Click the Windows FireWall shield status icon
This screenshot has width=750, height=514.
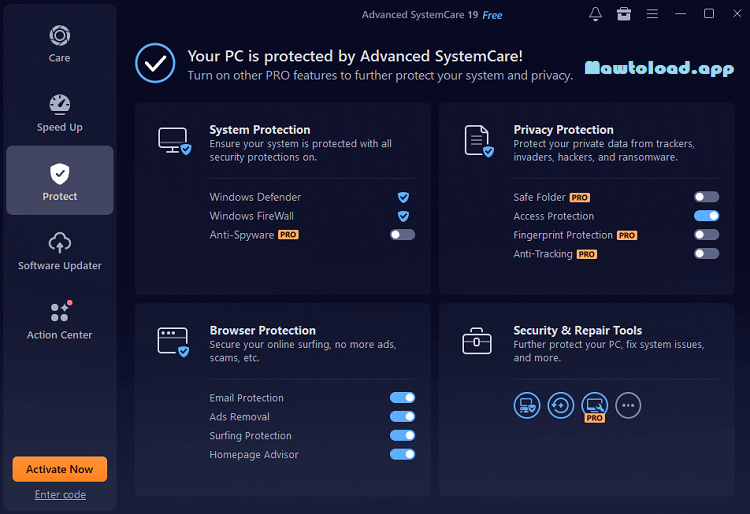coord(403,216)
